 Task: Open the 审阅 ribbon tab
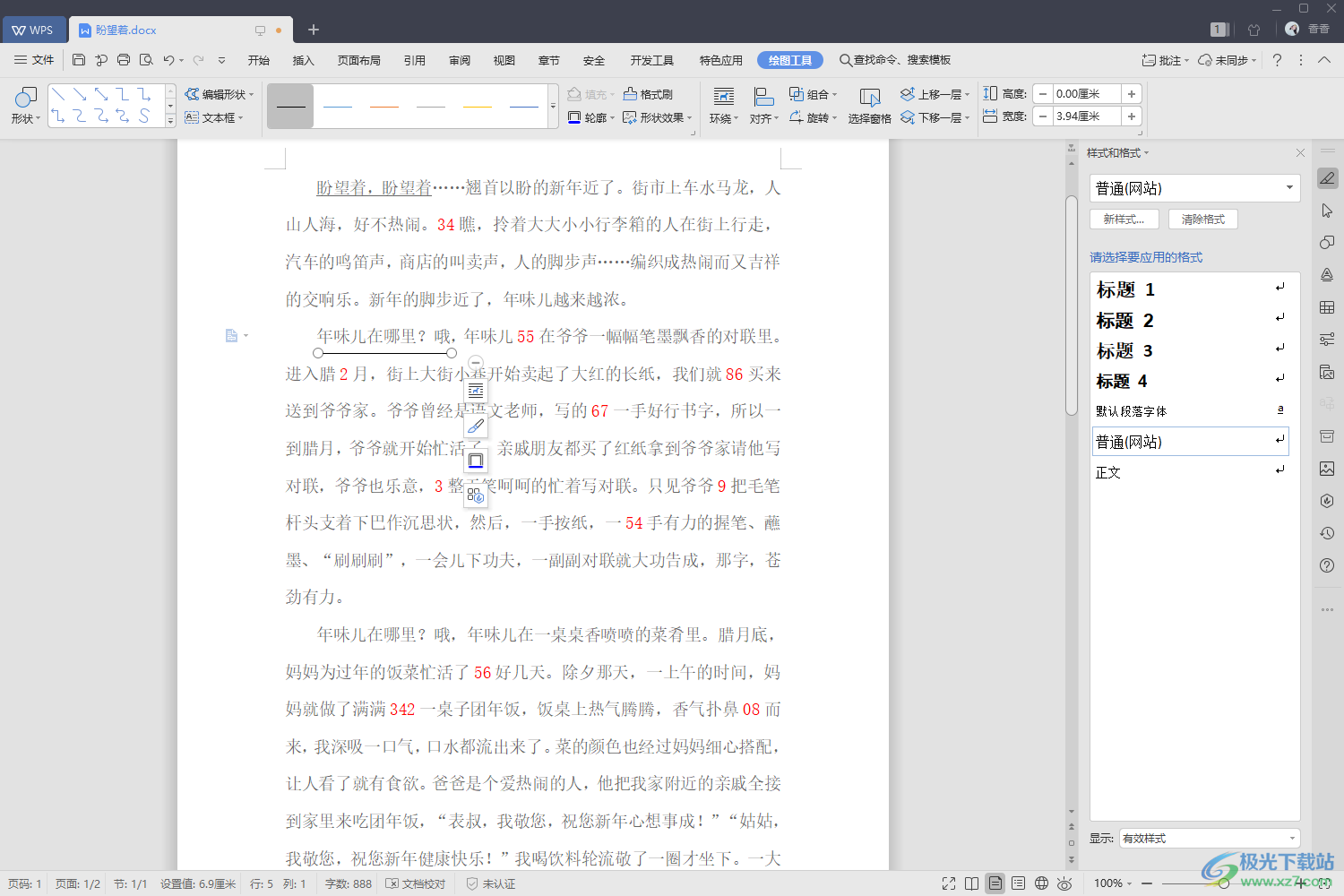pyautogui.click(x=460, y=60)
